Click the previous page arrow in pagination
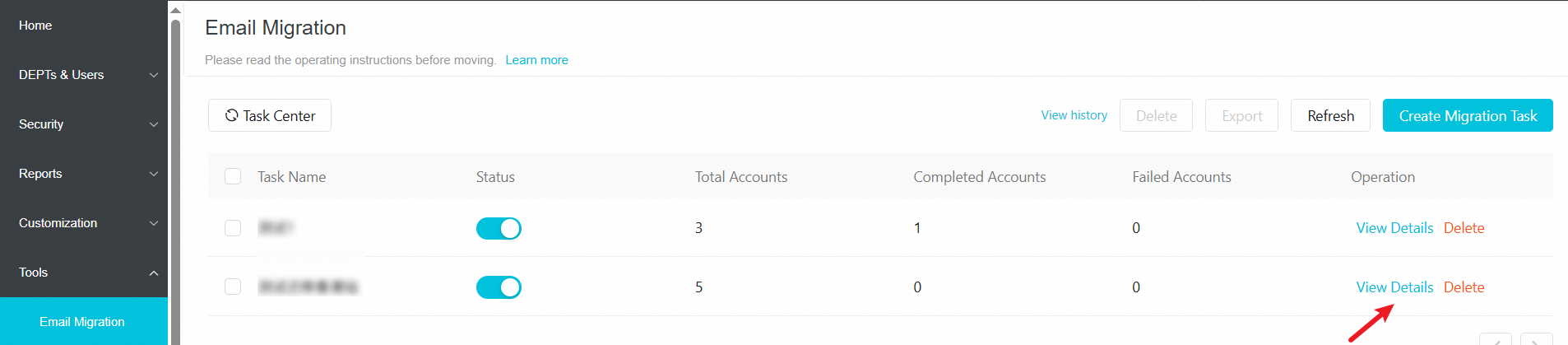Viewport: 1568px width, 345px height. coord(1496,339)
